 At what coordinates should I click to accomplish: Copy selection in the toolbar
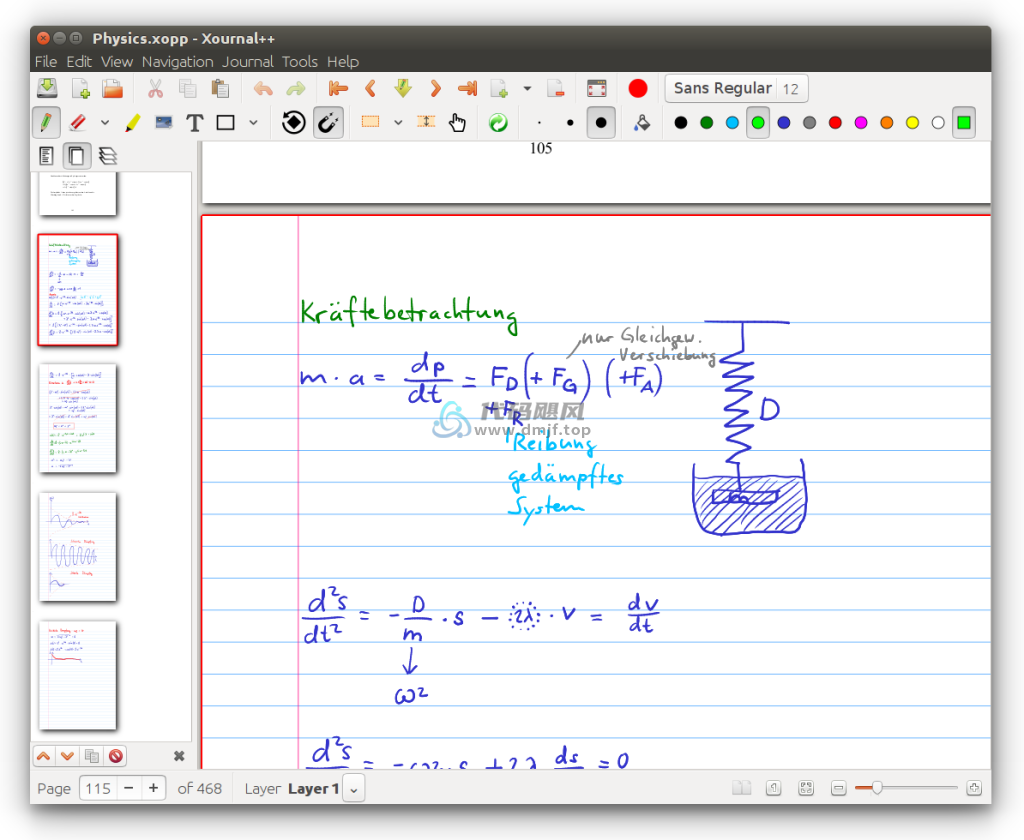coord(188,88)
